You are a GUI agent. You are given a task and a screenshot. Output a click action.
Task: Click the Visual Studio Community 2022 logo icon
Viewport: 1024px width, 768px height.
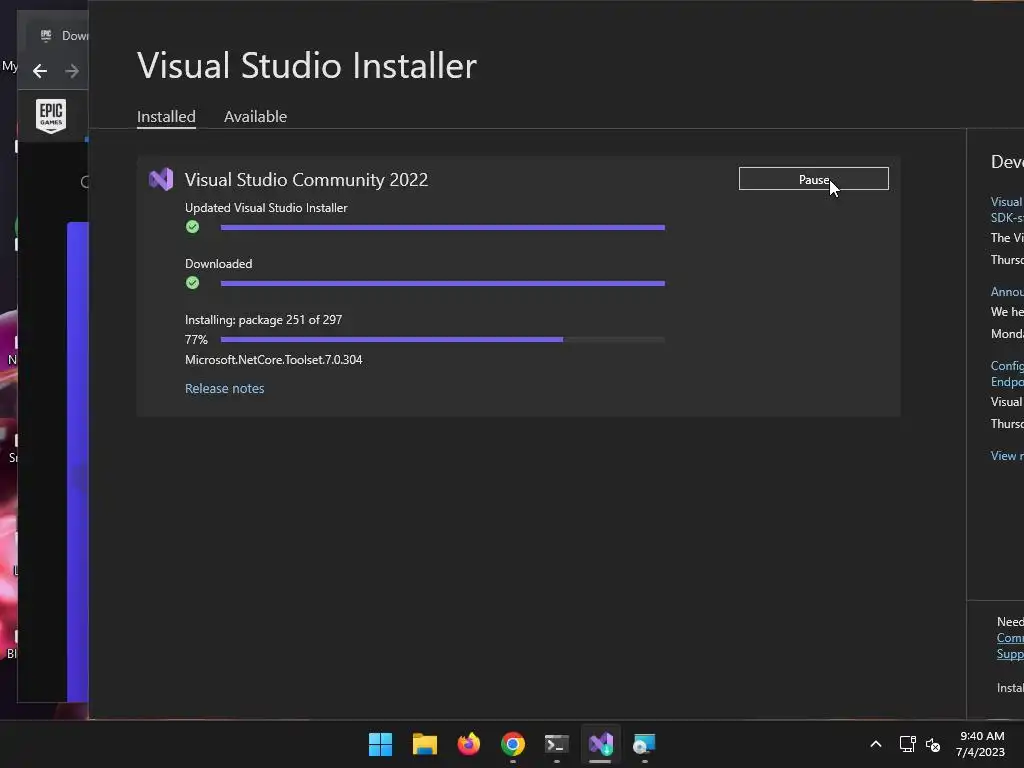[x=161, y=179]
